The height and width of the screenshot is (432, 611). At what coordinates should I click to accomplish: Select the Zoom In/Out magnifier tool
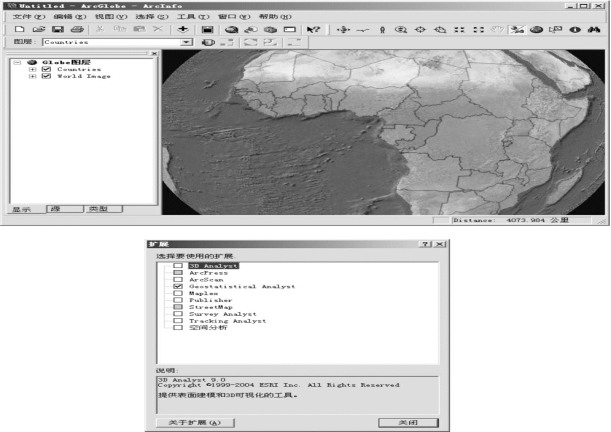[401, 30]
